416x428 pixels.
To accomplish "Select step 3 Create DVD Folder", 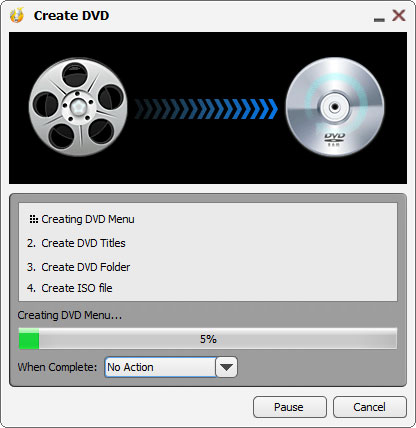I will pyautogui.click(x=79, y=267).
